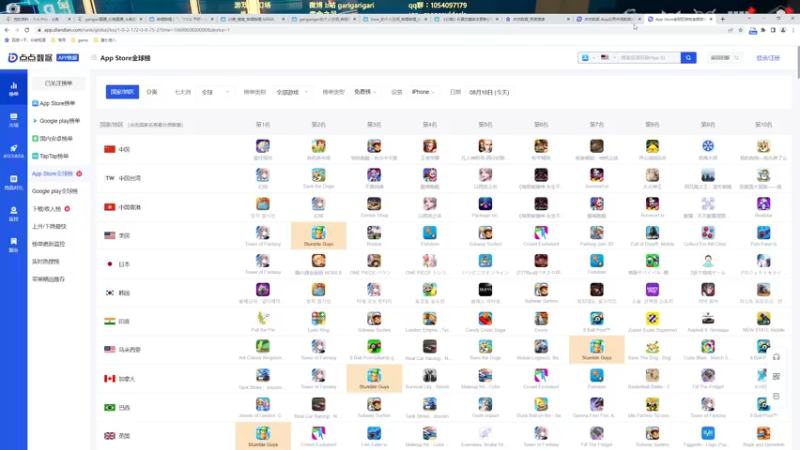Click the 返回旧版 button
Screen dimensions: 800x450
coord(723,58)
